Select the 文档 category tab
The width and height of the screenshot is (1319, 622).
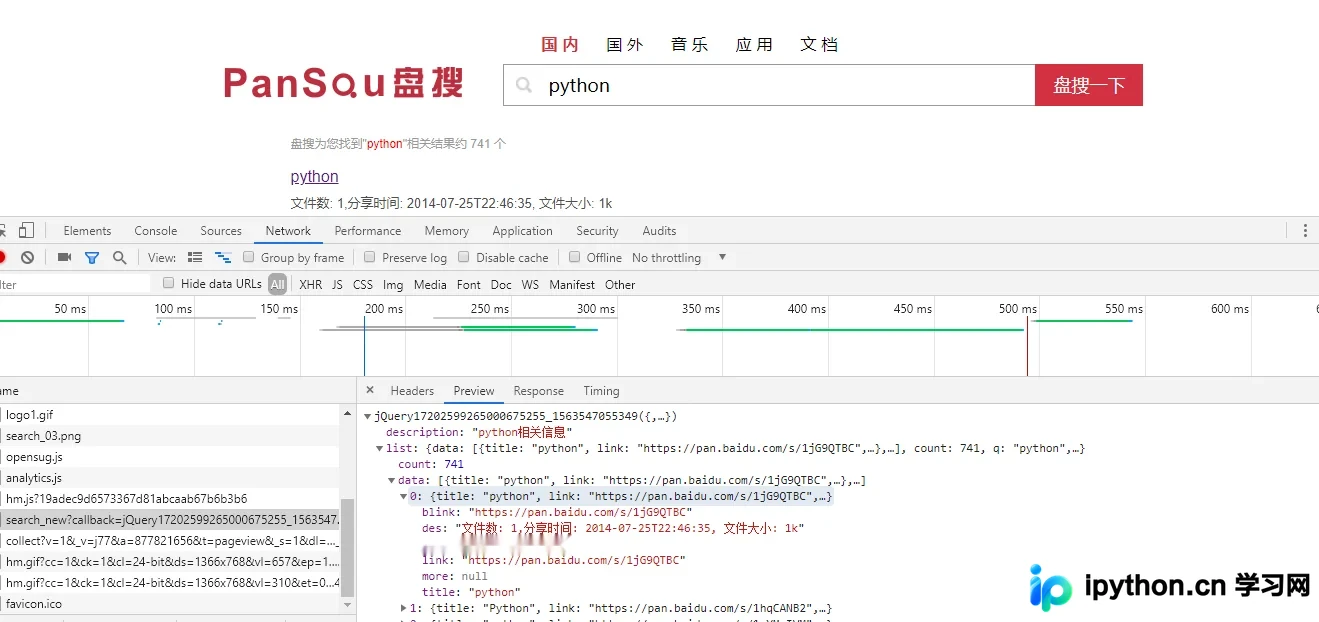(x=819, y=44)
